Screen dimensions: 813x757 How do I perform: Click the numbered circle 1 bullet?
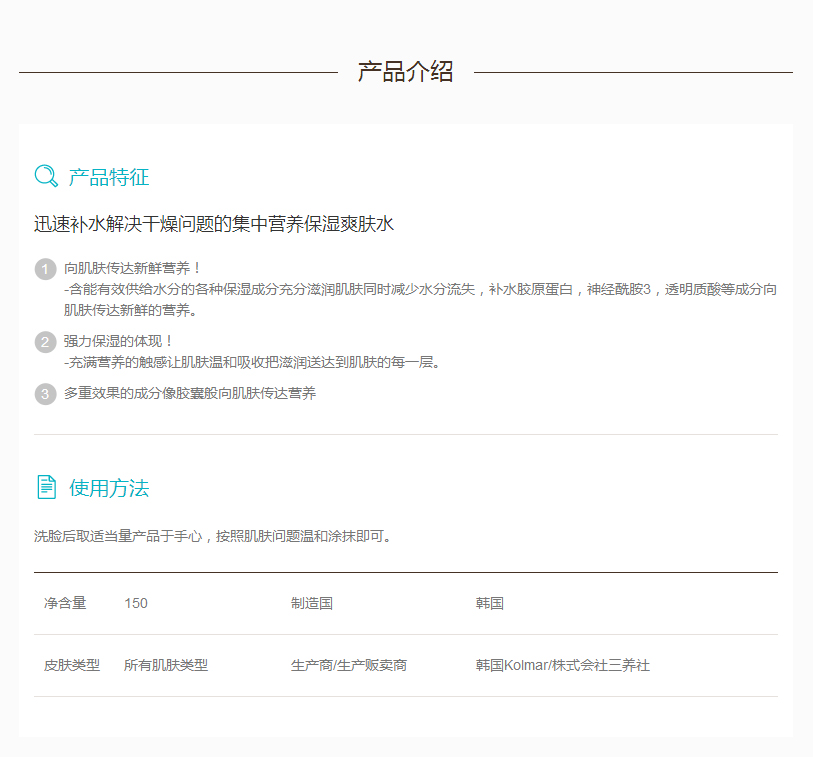[x=45, y=269]
